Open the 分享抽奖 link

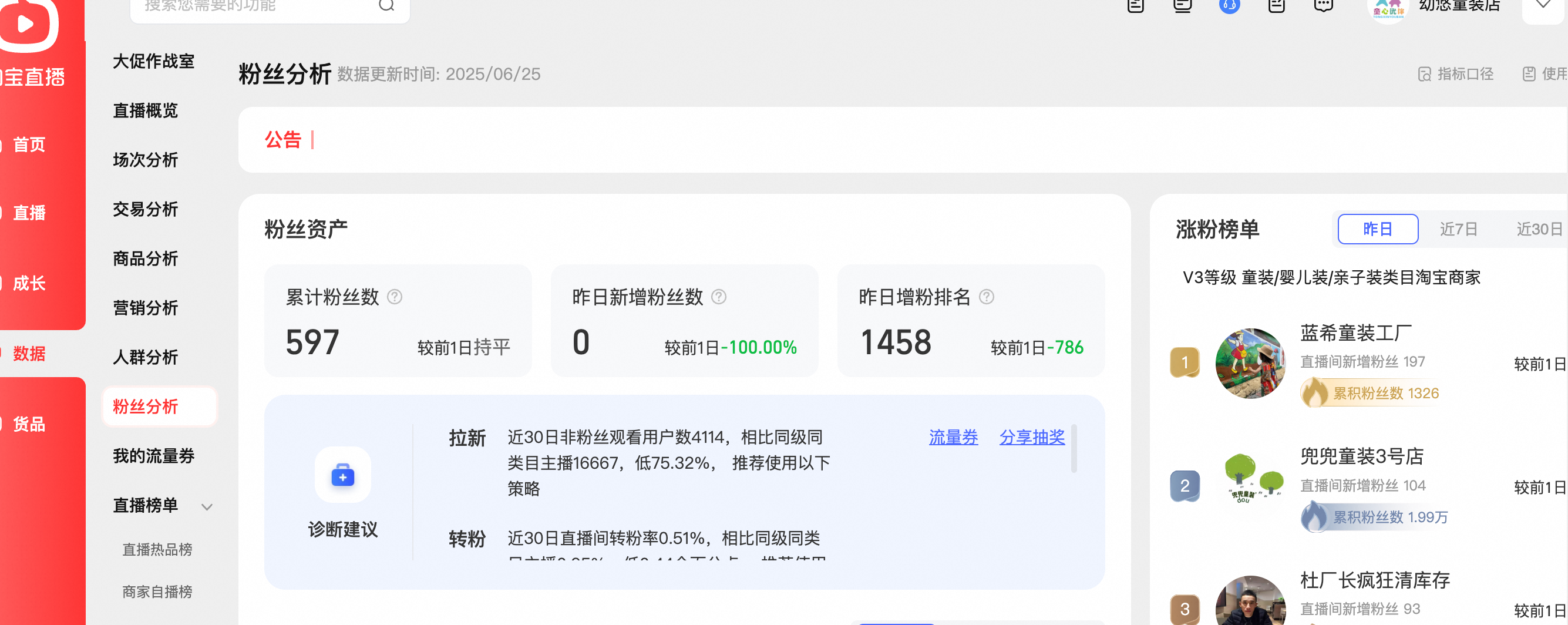[x=1032, y=437]
